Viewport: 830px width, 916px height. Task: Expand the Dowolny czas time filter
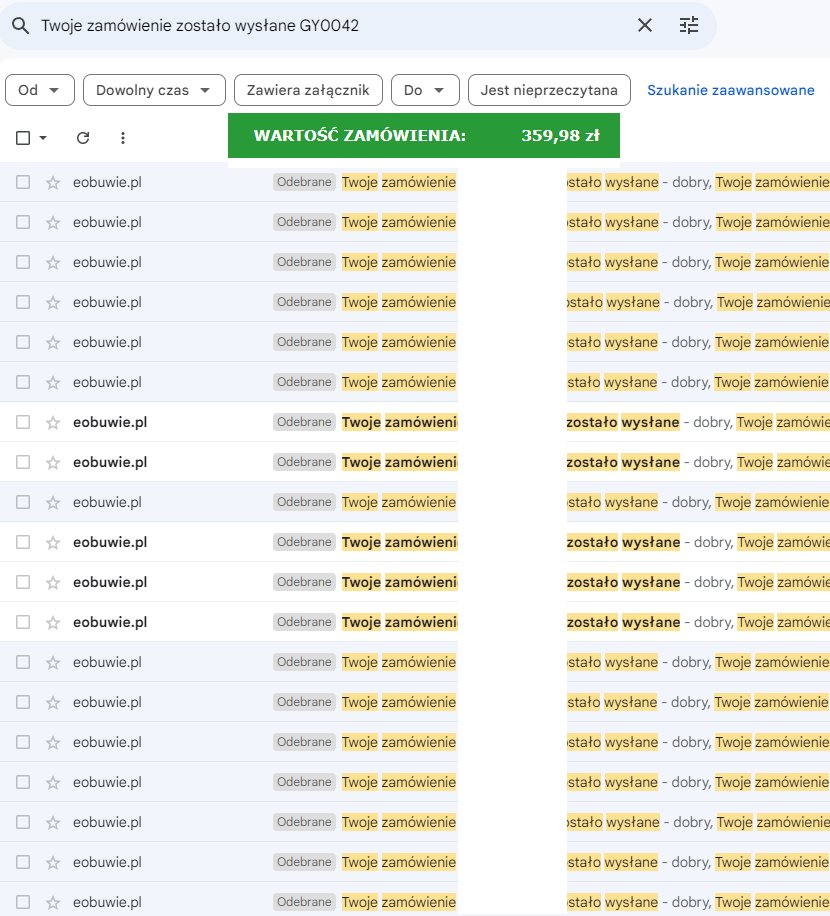coord(154,90)
